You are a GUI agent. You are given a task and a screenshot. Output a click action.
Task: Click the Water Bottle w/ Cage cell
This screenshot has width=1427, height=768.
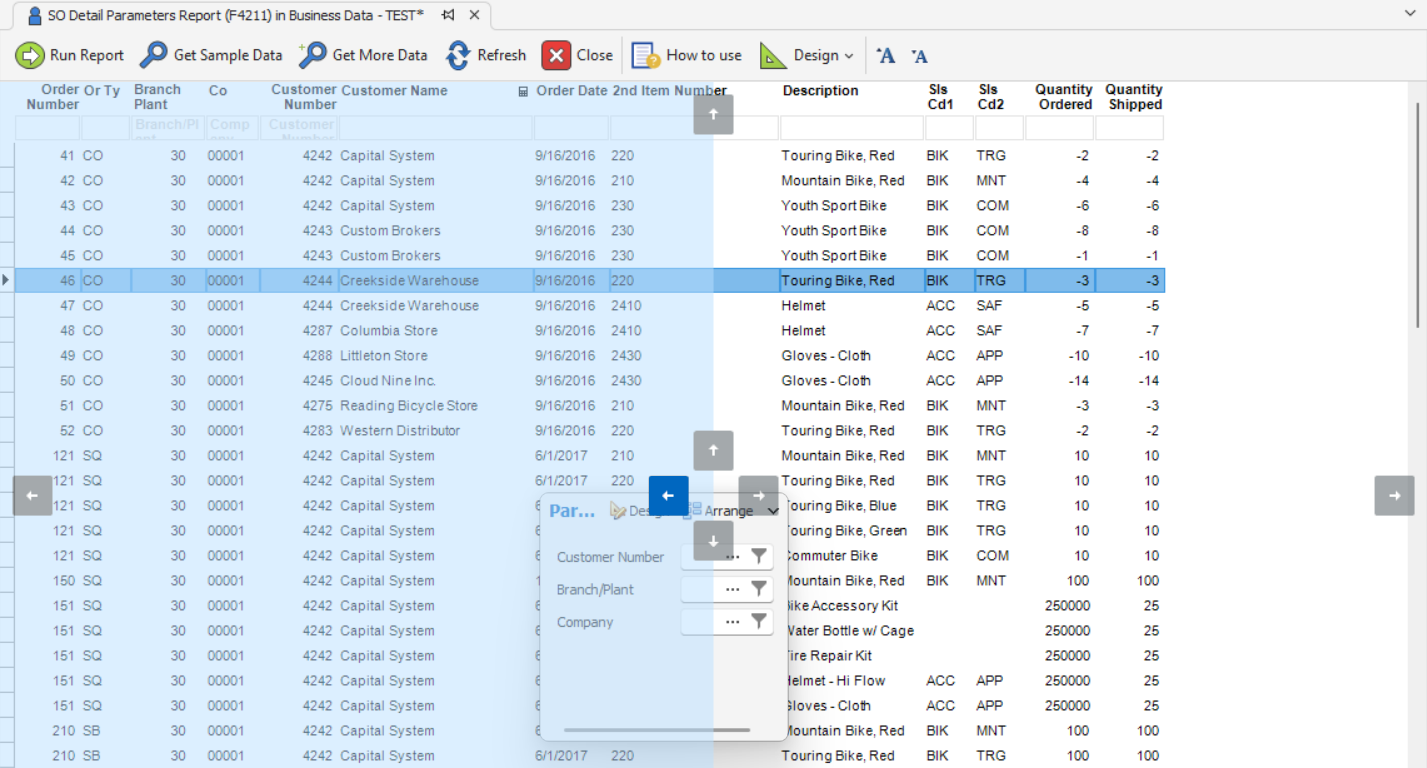click(851, 631)
